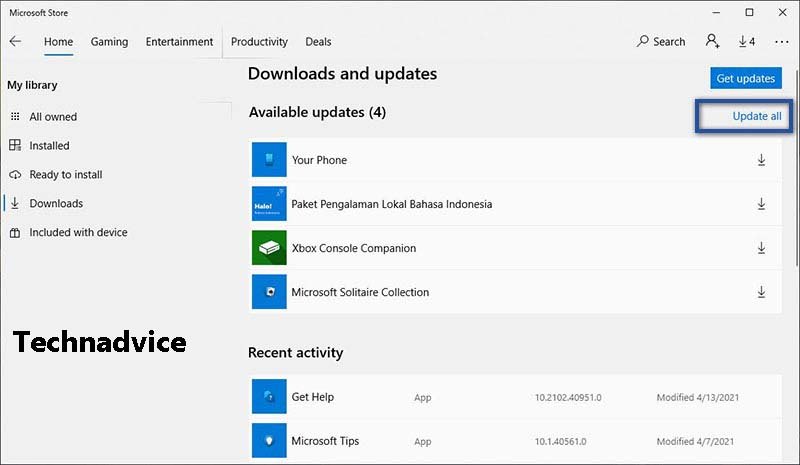Viewport: 800px width, 465px height.
Task: Select Included with device
Action: click(79, 232)
